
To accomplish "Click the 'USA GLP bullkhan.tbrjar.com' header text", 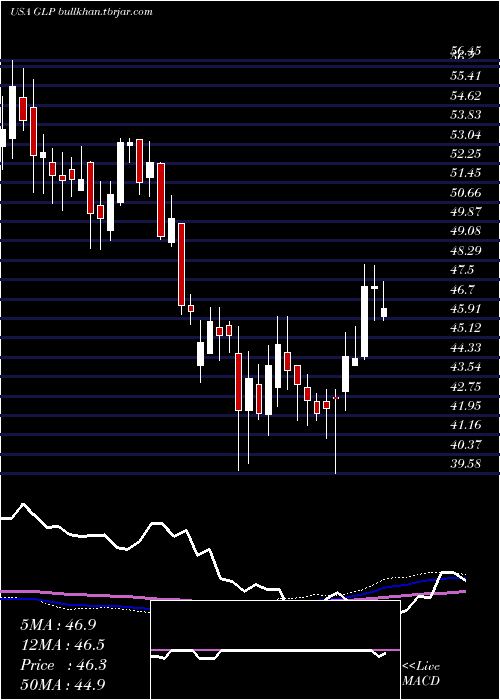I will click(x=81, y=12).
